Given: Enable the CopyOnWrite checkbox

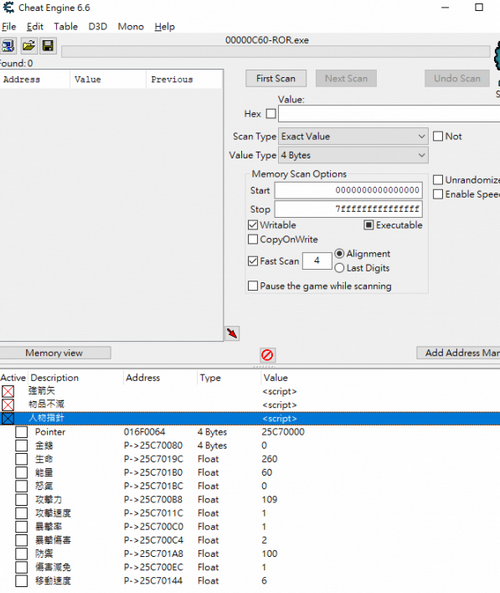Looking at the screenshot, I should pos(253,239).
